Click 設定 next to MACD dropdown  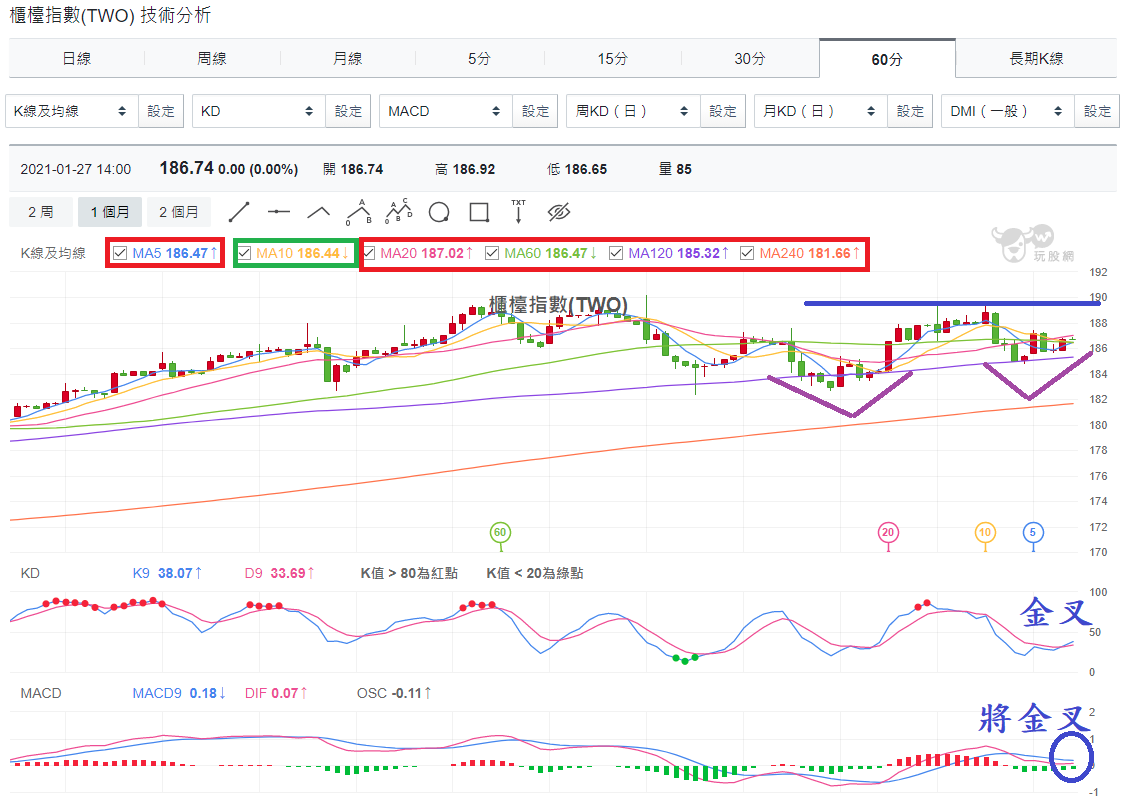(x=535, y=111)
